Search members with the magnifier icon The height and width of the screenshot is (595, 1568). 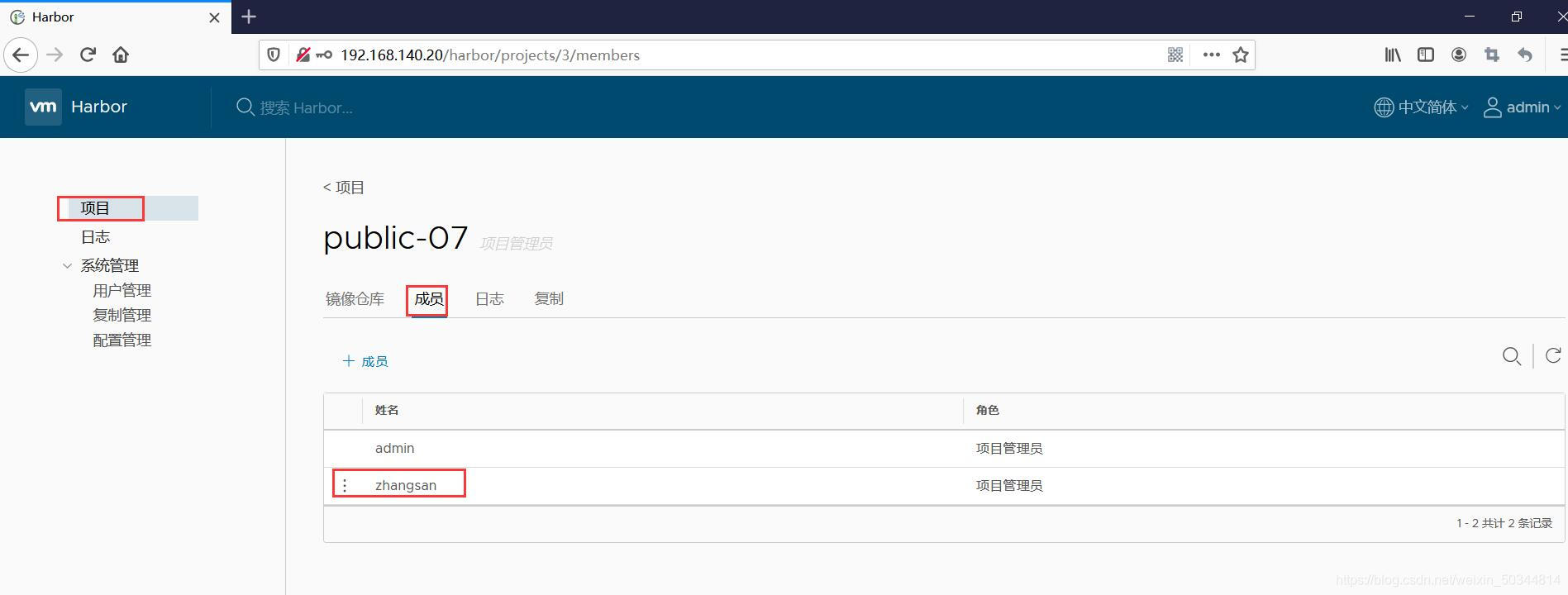click(1512, 356)
